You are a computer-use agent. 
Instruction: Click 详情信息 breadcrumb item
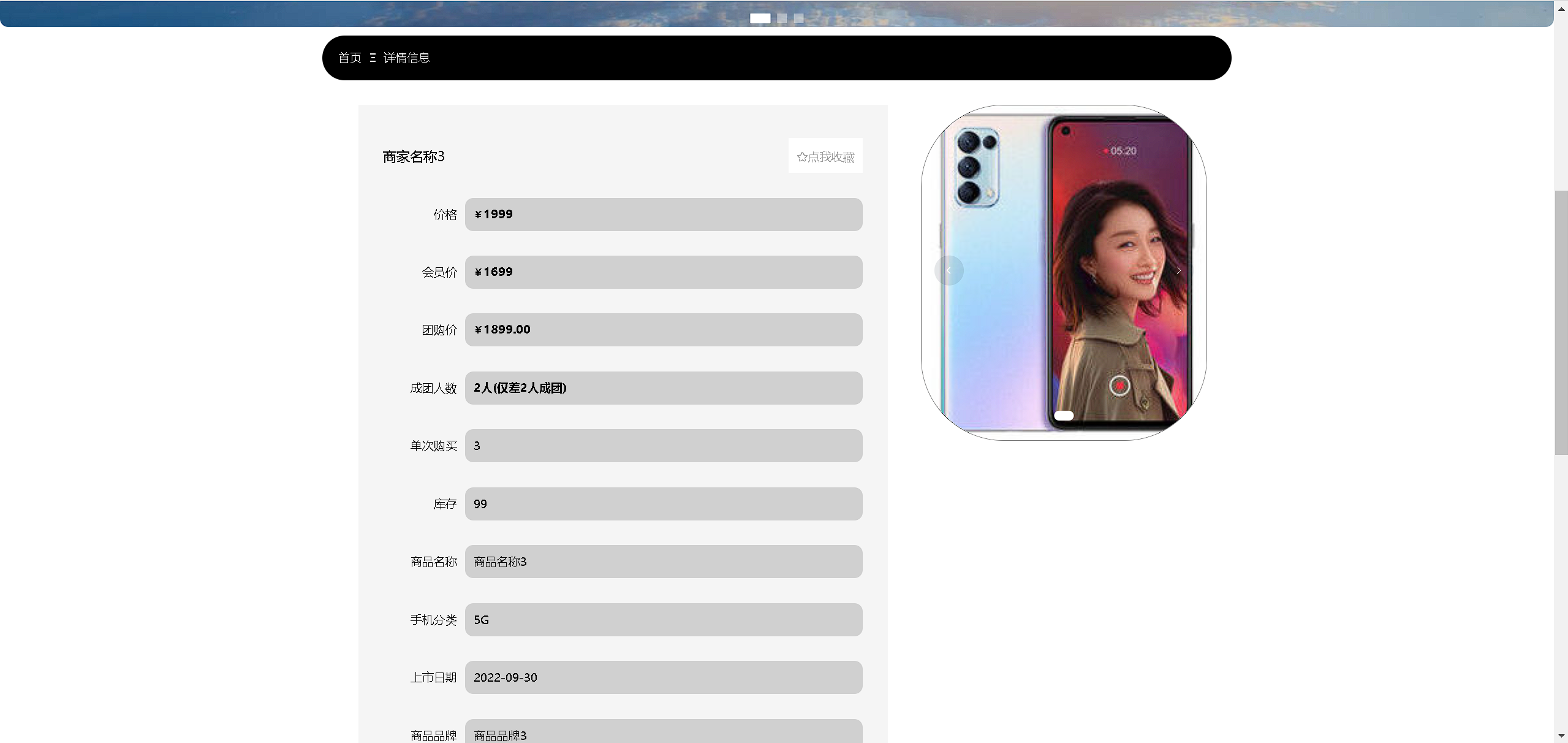406,58
